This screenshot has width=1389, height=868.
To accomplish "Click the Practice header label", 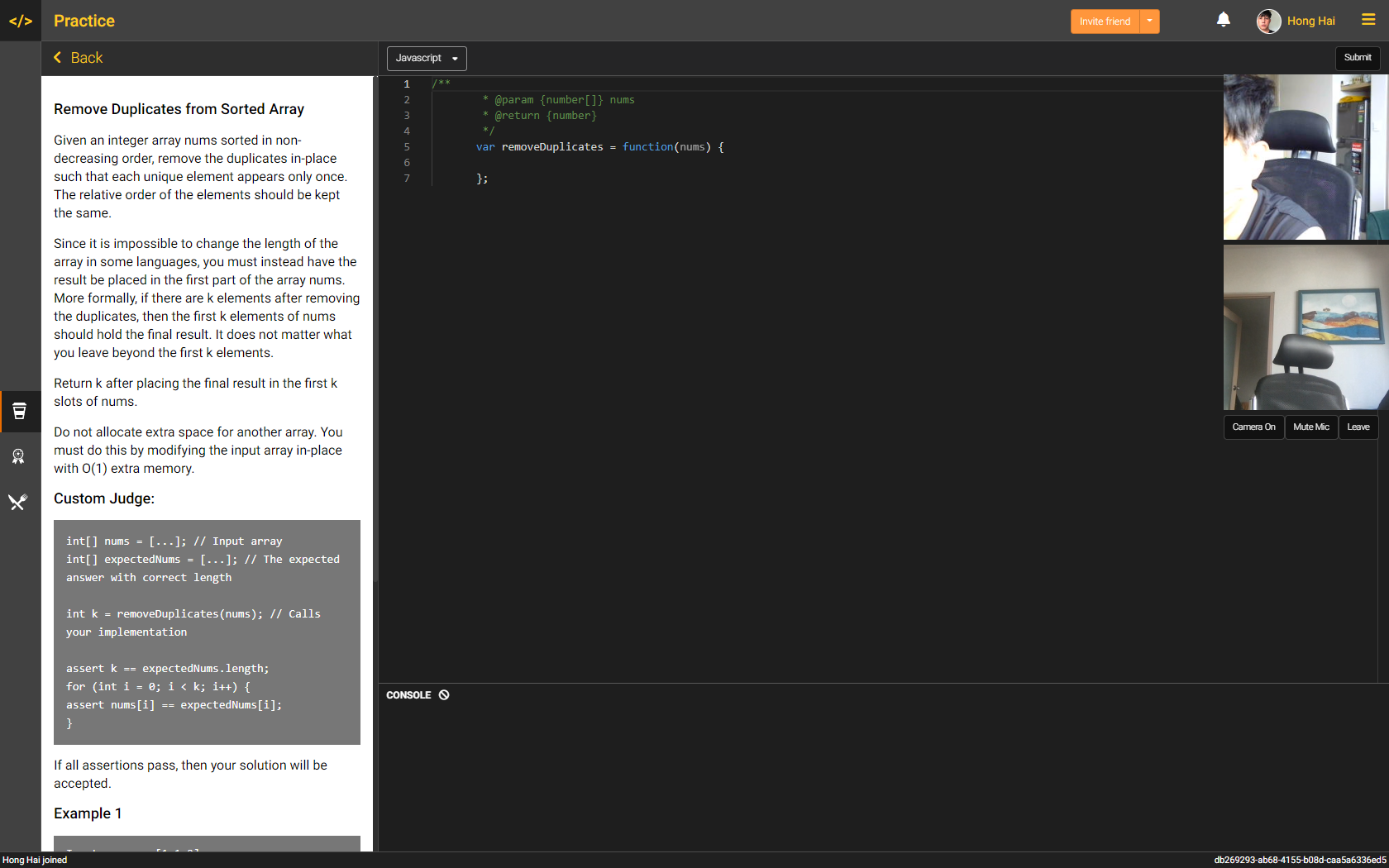I will coord(84,21).
